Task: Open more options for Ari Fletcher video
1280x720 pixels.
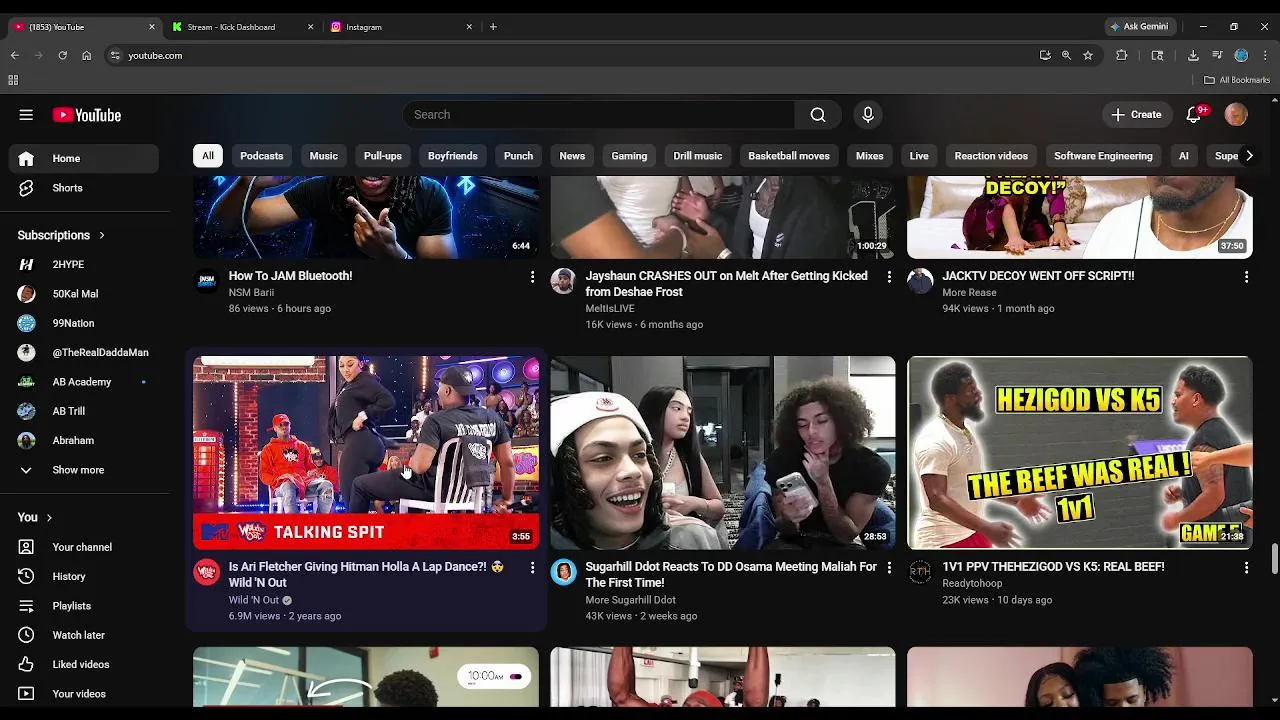Action: (x=532, y=568)
